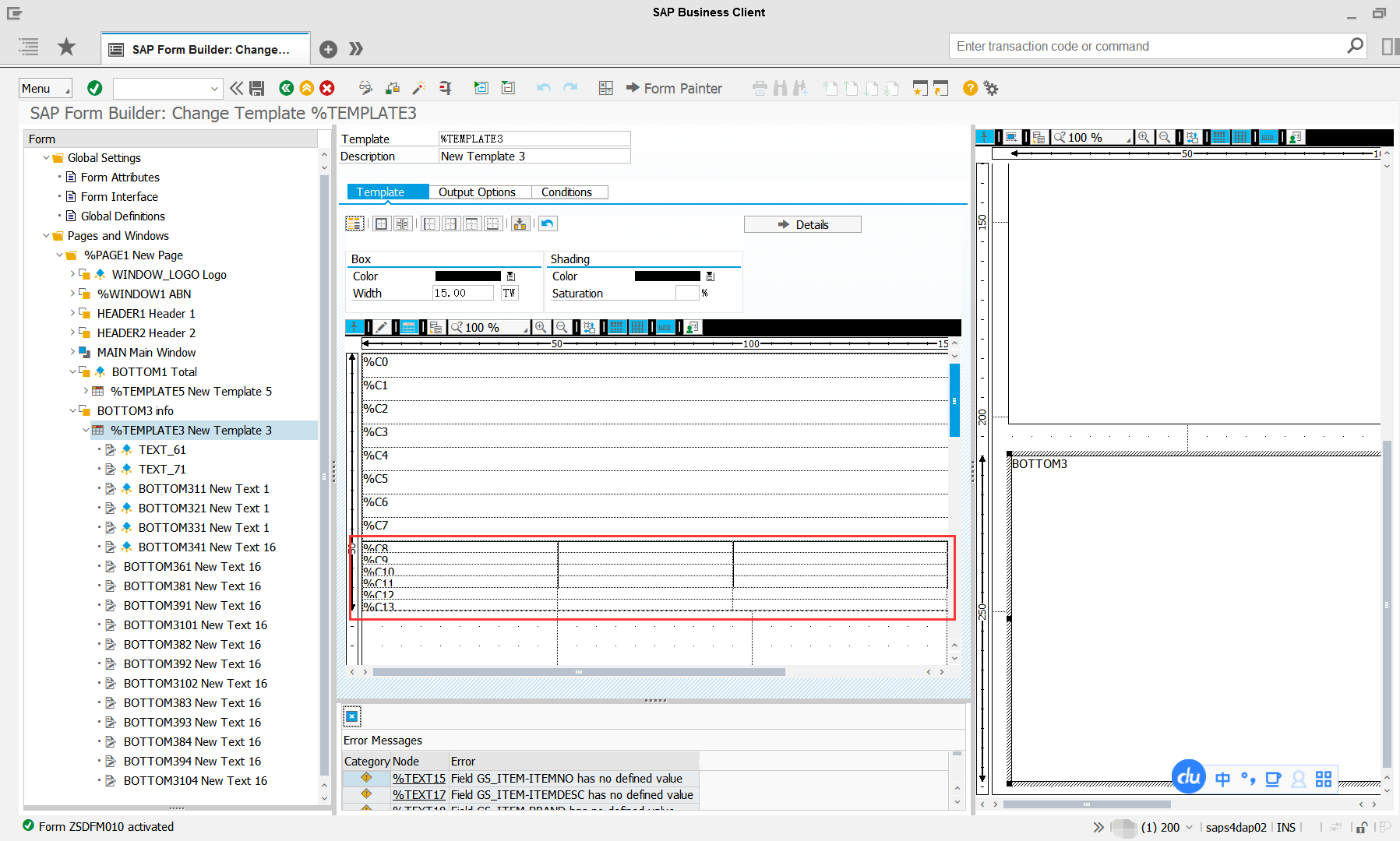
Task: Expand %TEMPLATE5 New Template 5 node
Action: point(86,391)
